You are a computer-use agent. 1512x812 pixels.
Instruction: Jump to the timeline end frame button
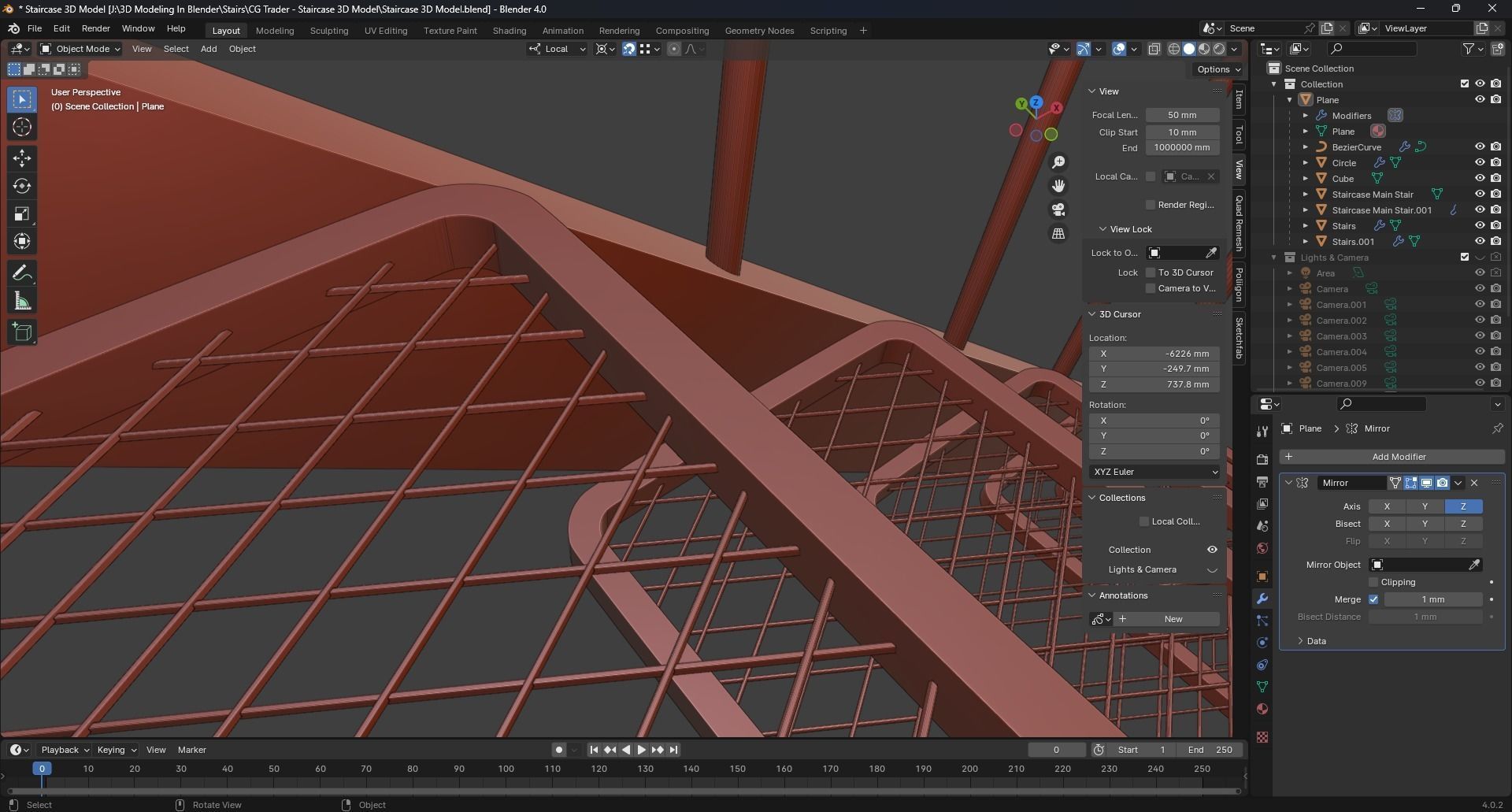(x=673, y=750)
